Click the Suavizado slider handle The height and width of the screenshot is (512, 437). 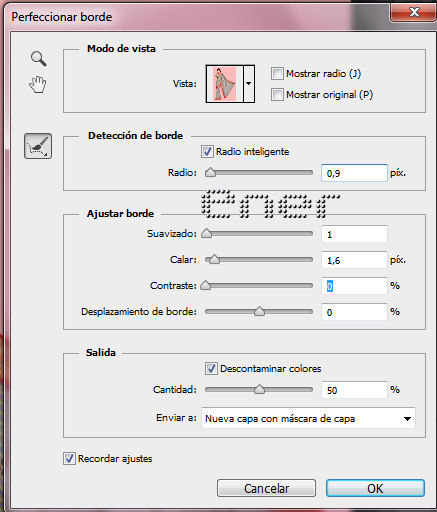(207, 233)
